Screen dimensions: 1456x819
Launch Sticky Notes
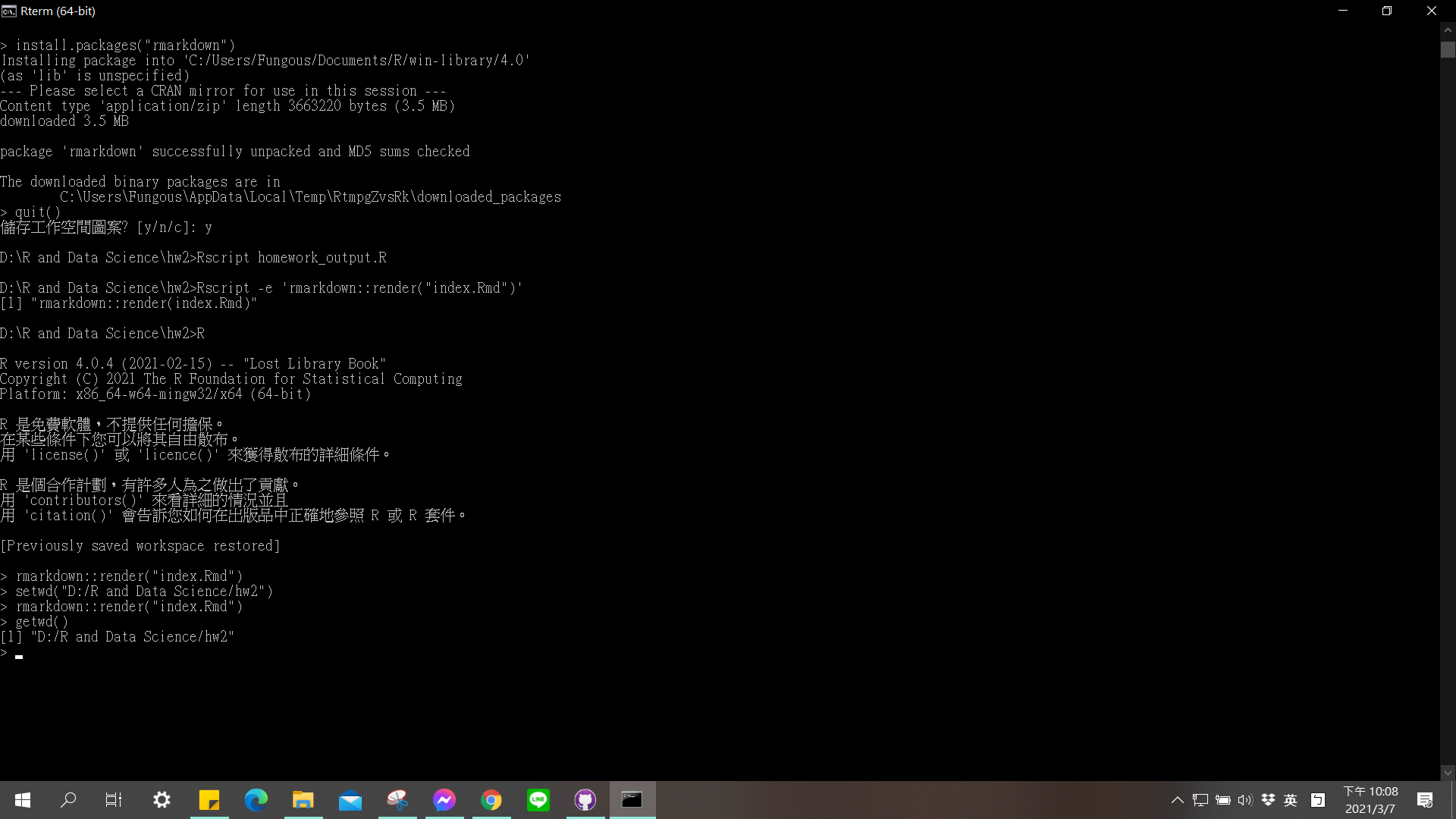[x=209, y=800]
